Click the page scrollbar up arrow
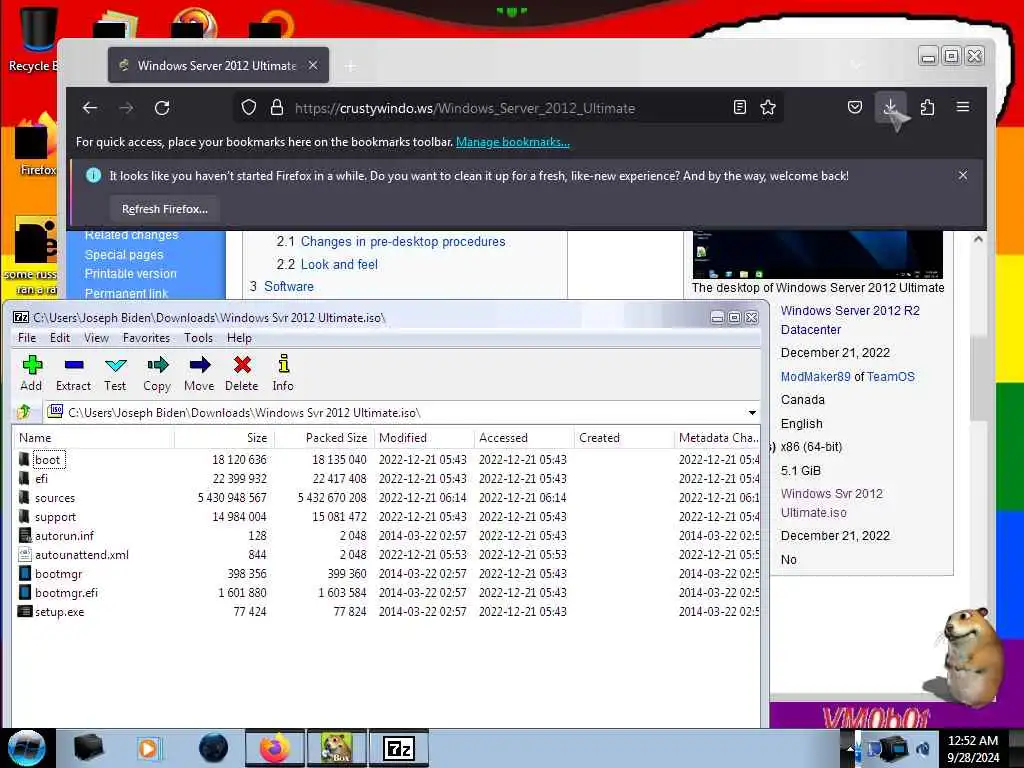The height and width of the screenshot is (768, 1024). pos(978,239)
